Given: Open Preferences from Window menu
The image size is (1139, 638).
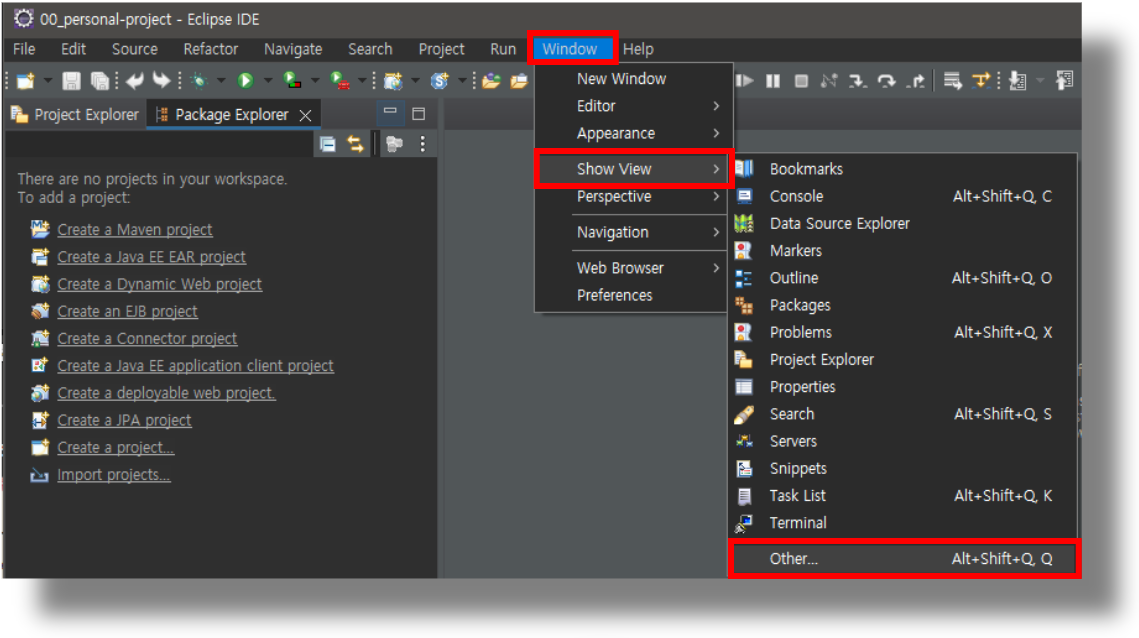Looking at the screenshot, I should [x=632, y=296].
